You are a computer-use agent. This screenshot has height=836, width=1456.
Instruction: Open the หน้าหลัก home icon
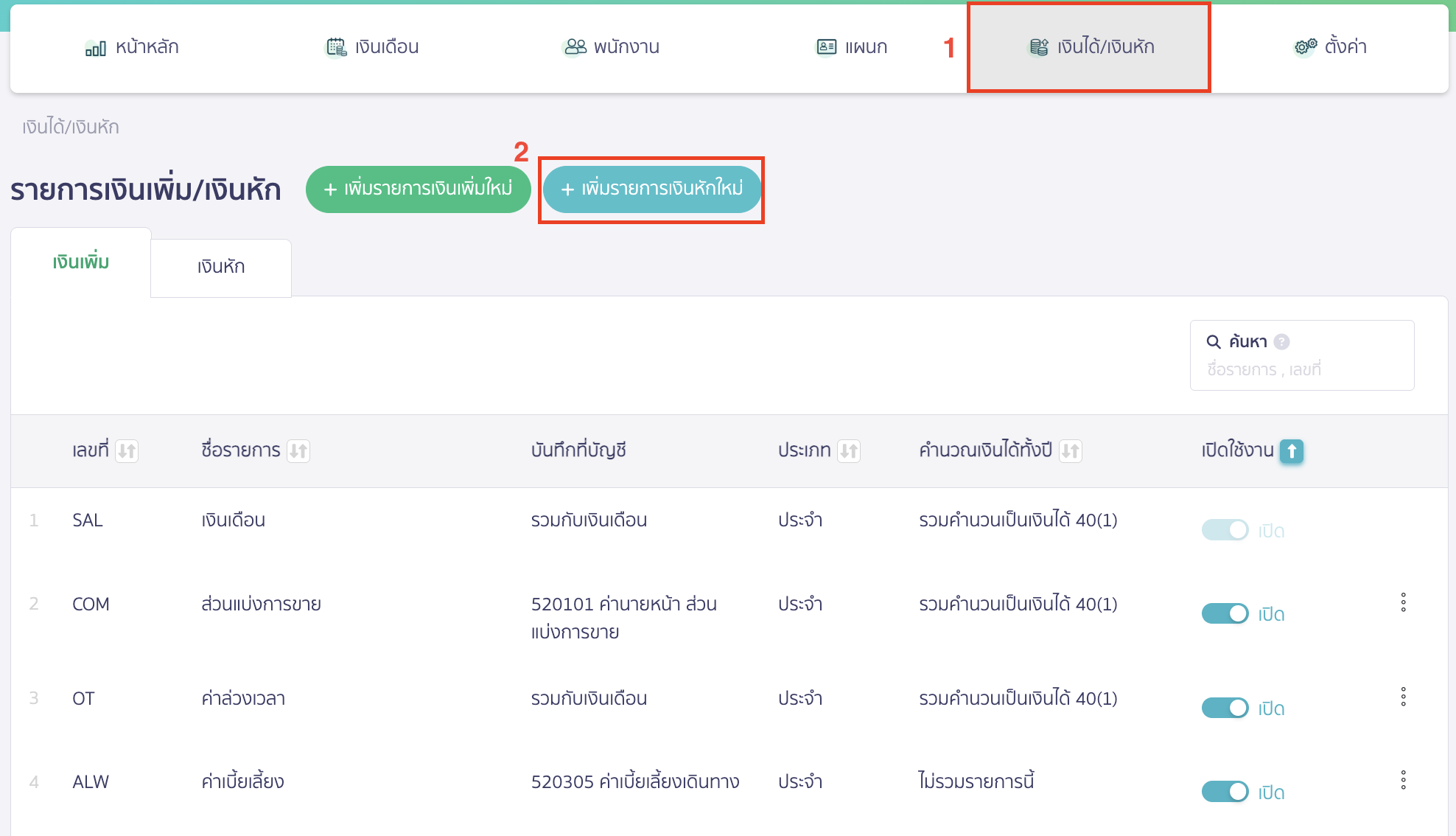pos(96,46)
